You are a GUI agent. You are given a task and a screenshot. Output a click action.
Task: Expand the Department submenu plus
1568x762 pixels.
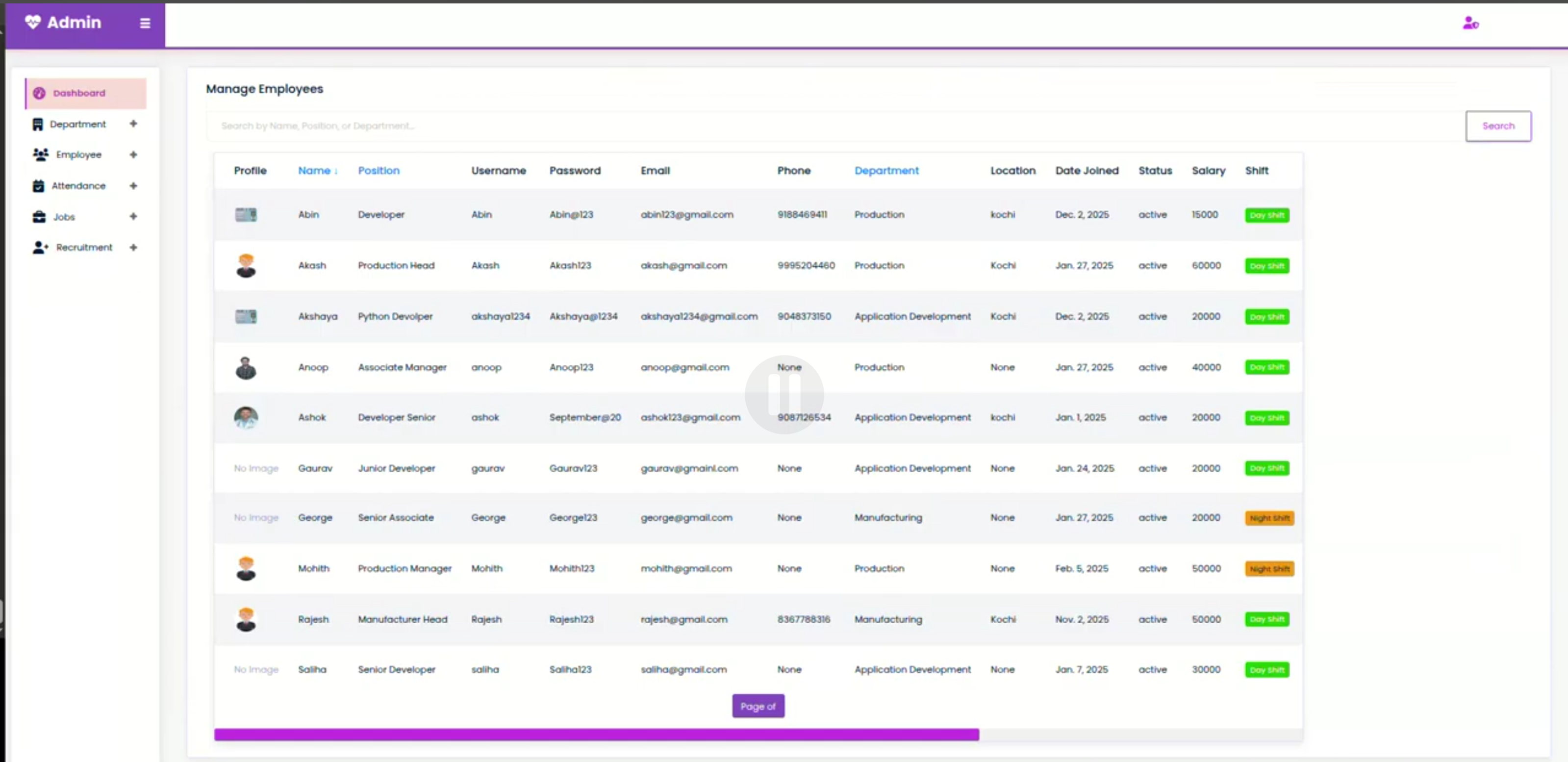click(133, 124)
